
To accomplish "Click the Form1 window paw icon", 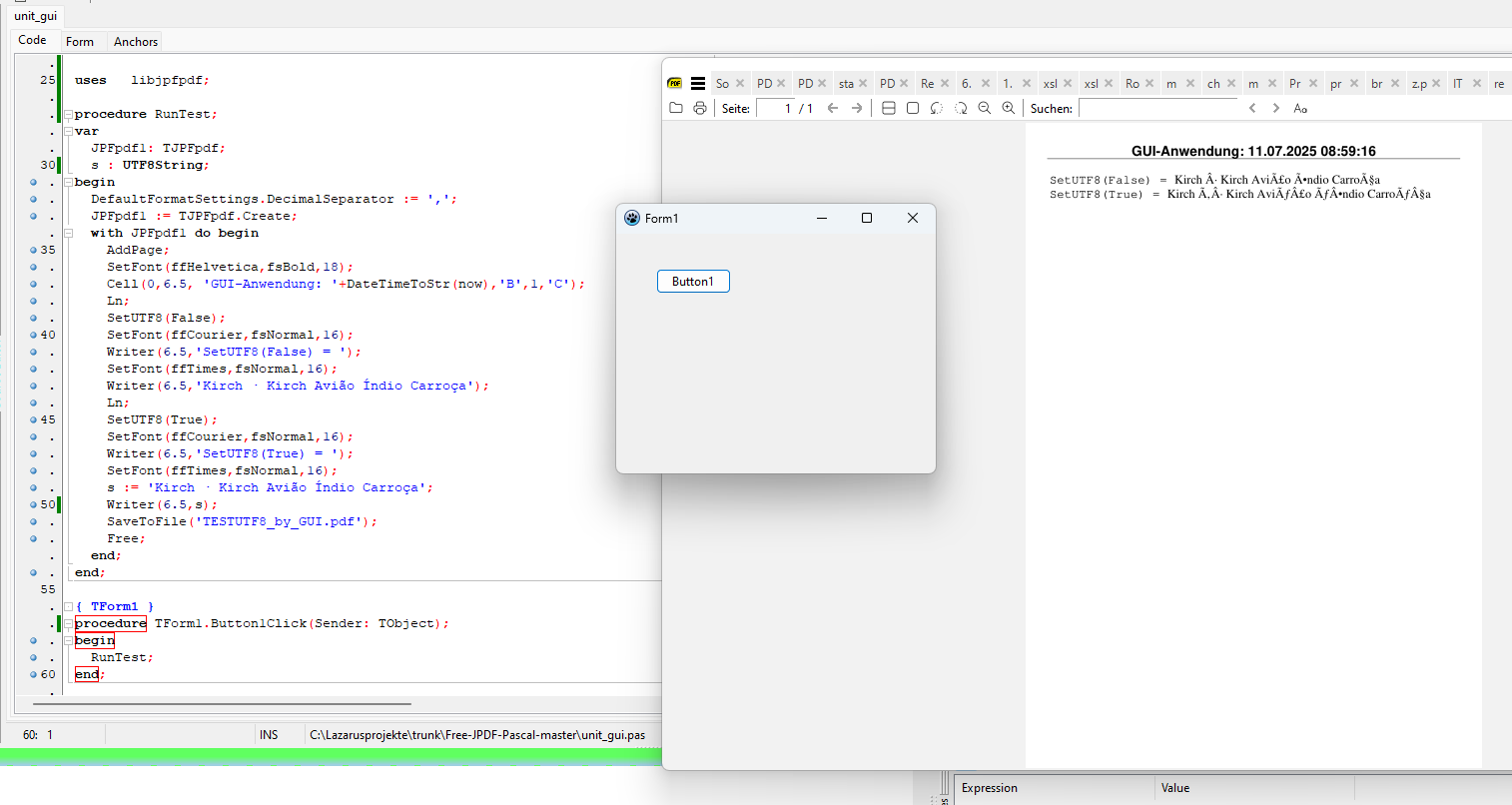I will point(632,218).
